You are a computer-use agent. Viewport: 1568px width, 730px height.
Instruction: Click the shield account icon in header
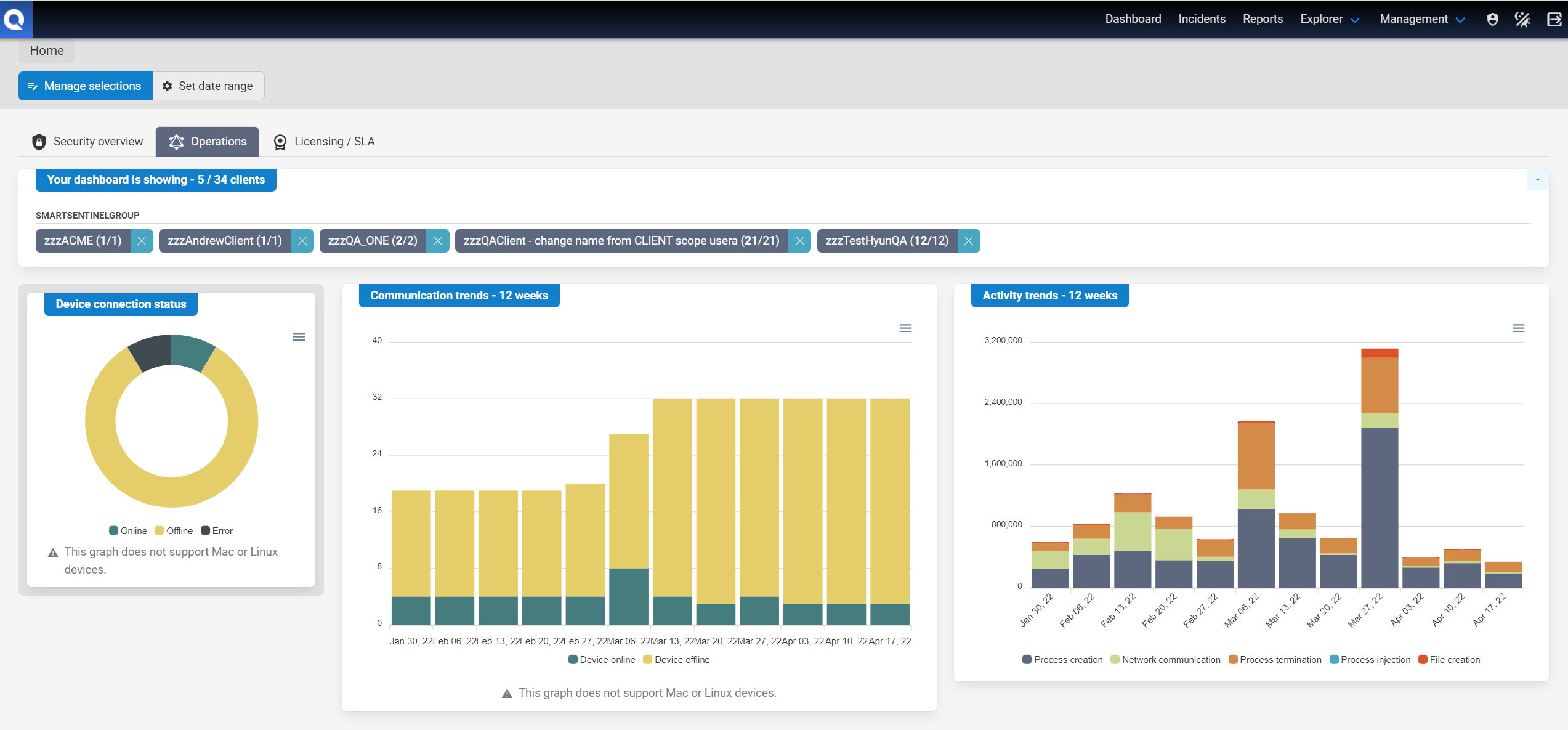(x=1492, y=19)
